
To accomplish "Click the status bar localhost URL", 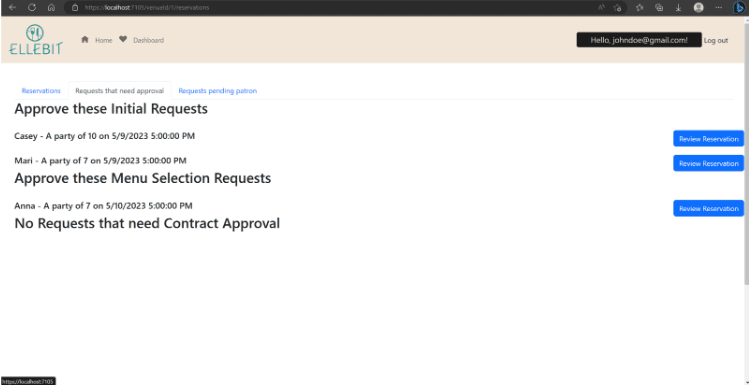I will point(28,381).
